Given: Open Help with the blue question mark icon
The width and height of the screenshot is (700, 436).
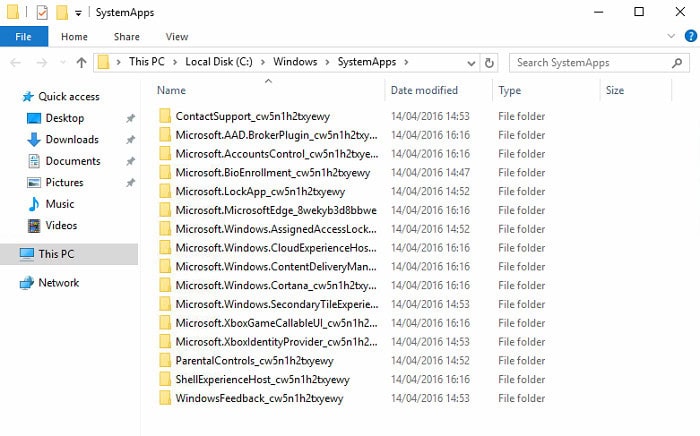Looking at the screenshot, I should pos(691,36).
